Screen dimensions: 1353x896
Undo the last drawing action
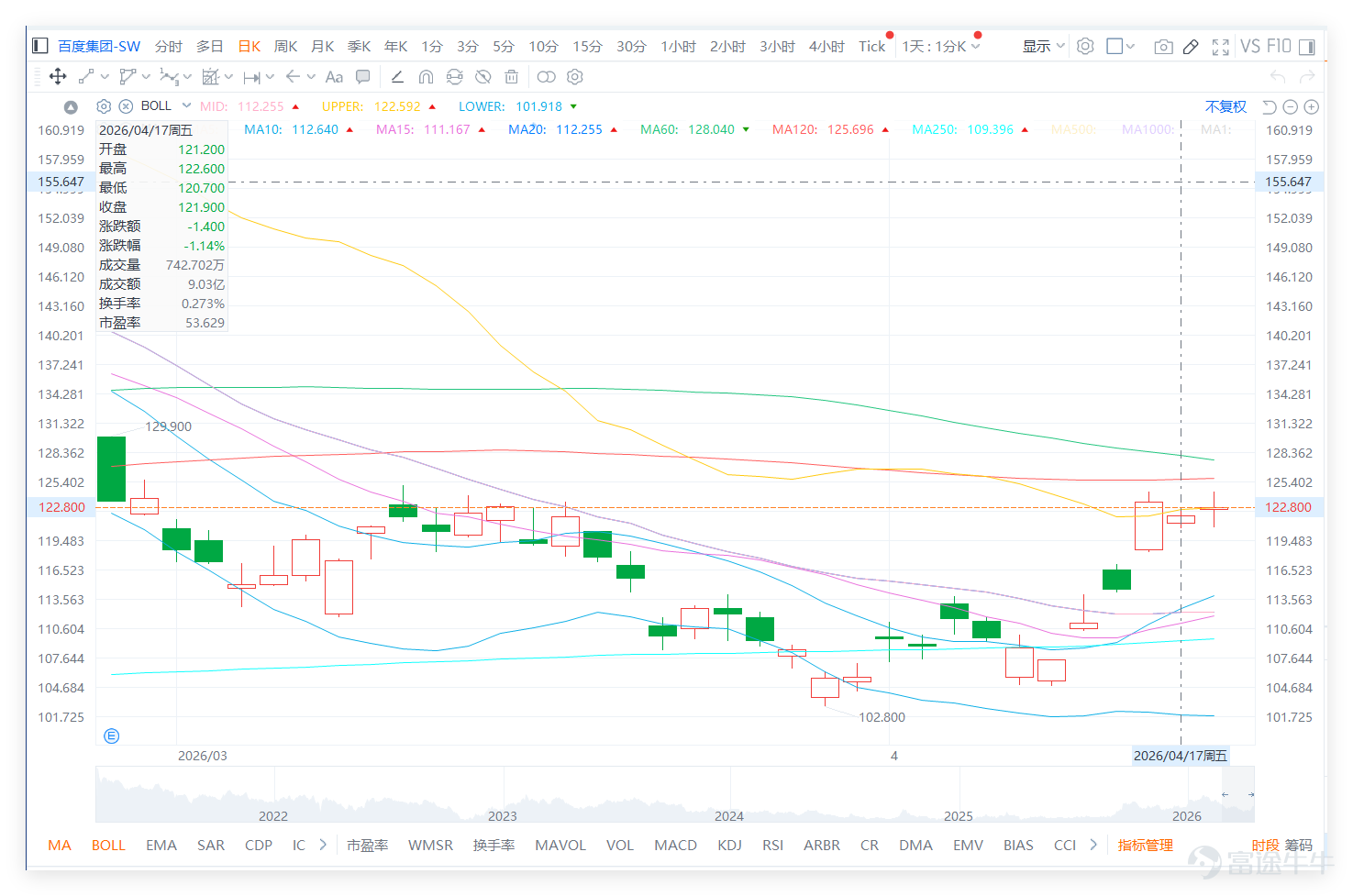click(1278, 77)
